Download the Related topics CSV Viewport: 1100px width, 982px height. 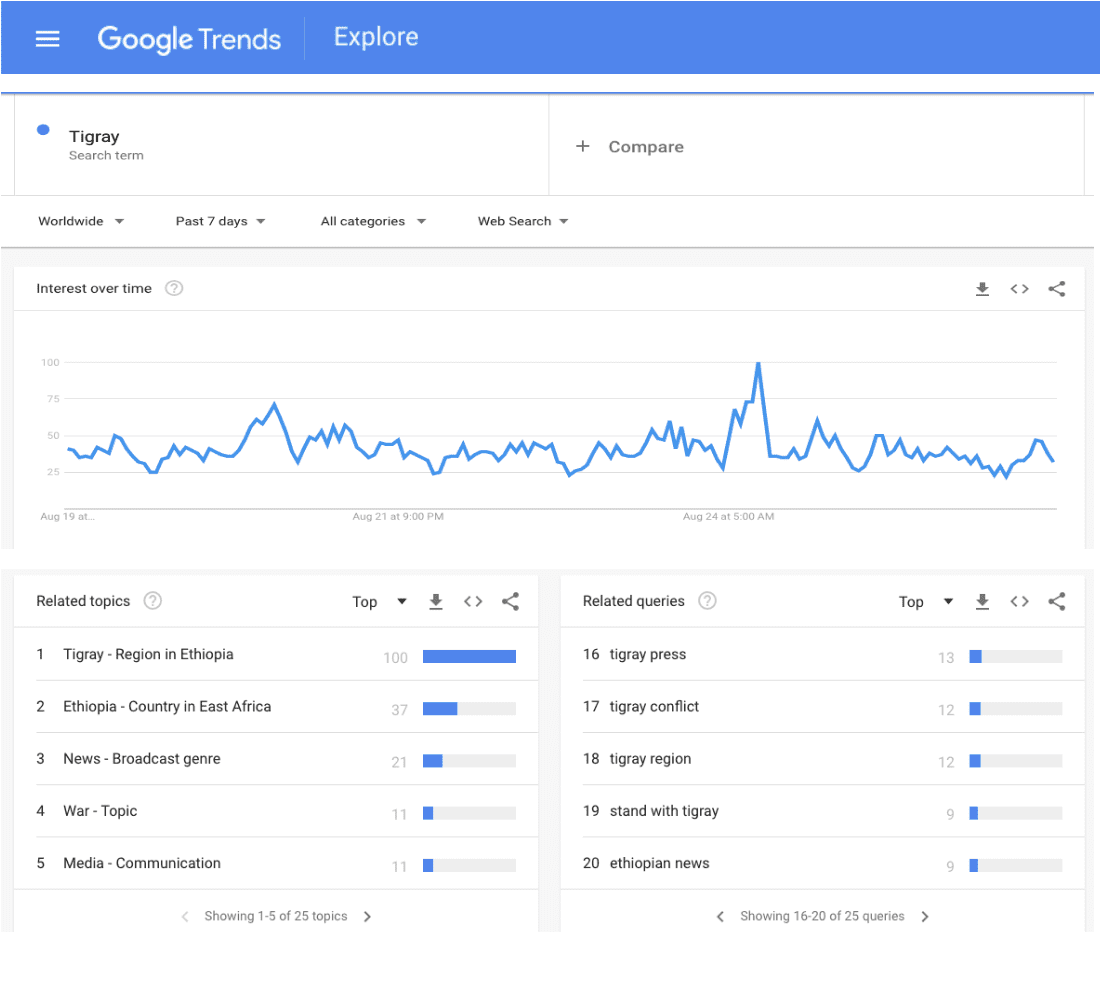click(x=436, y=601)
